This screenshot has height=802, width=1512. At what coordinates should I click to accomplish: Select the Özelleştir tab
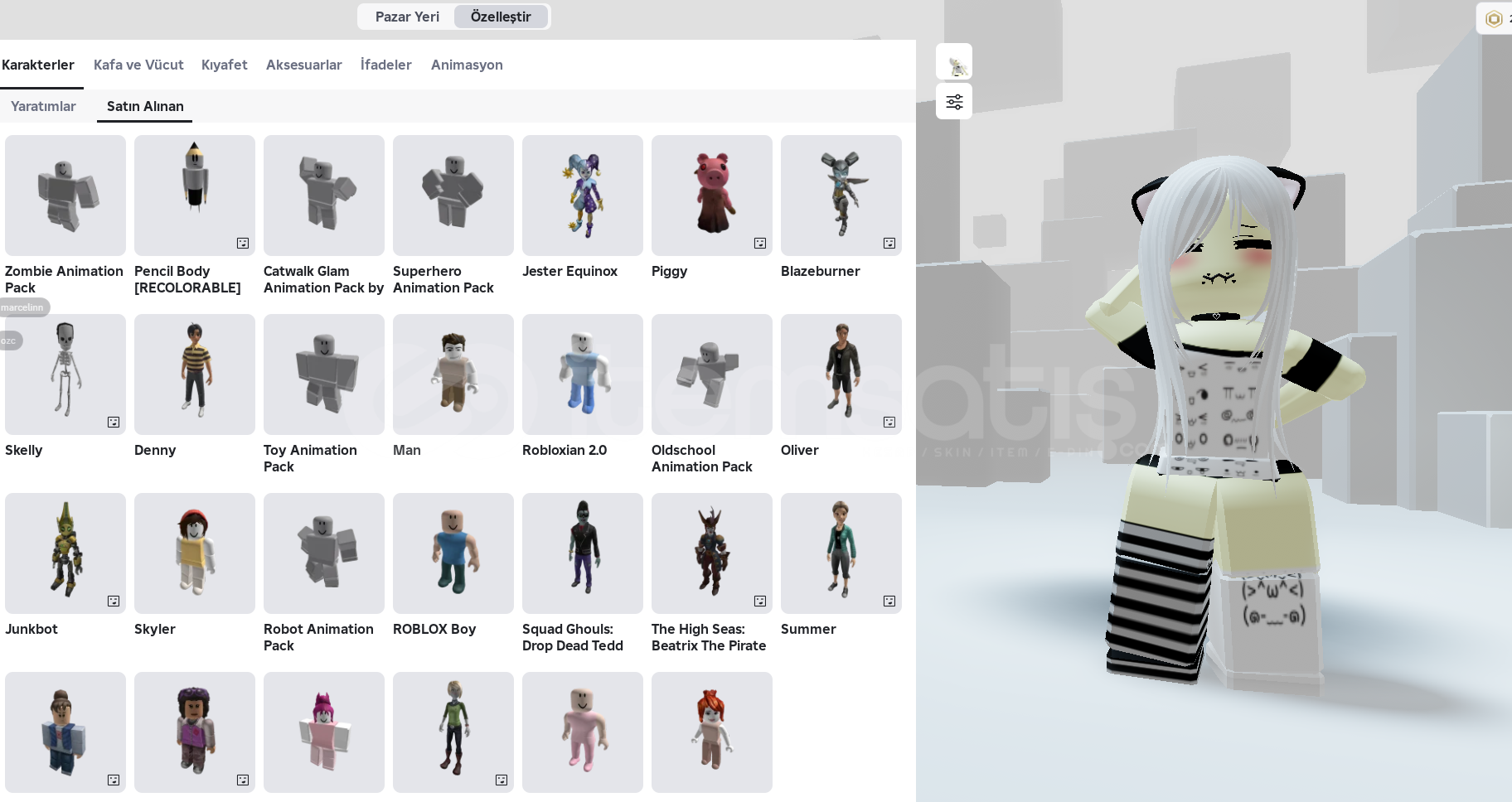coord(501,17)
